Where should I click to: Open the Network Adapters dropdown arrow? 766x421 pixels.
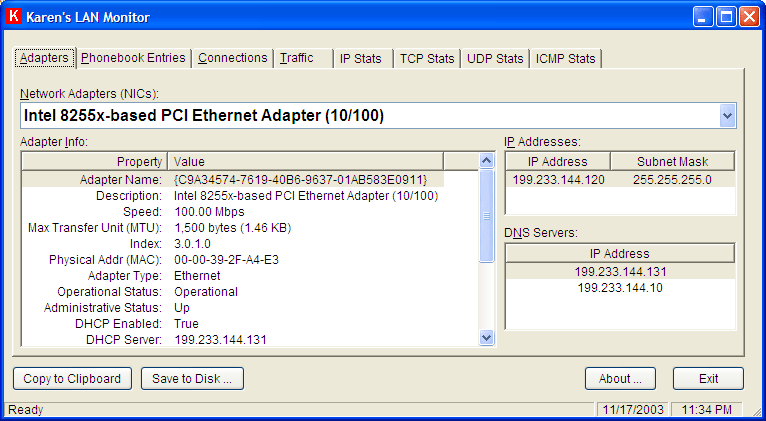[x=727, y=116]
